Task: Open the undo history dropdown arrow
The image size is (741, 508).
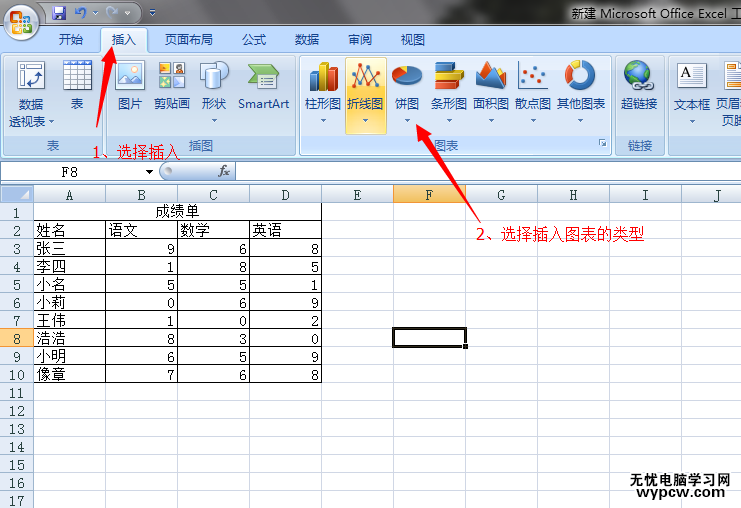Action: point(95,13)
